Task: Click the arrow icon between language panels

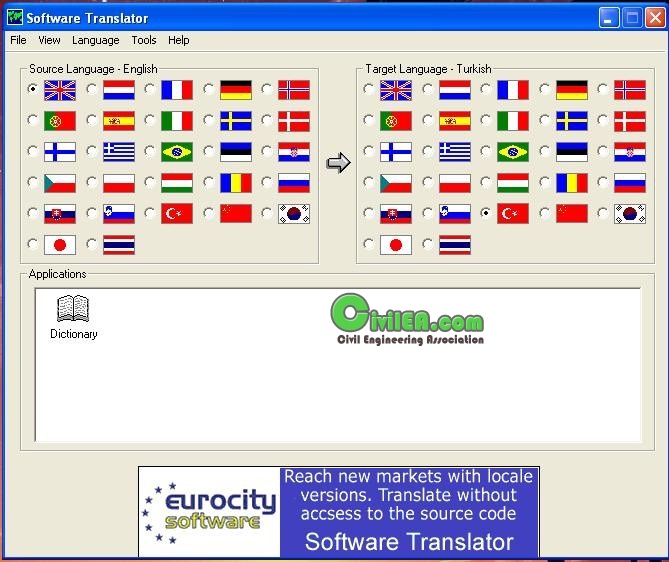Action: tap(338, 163)
